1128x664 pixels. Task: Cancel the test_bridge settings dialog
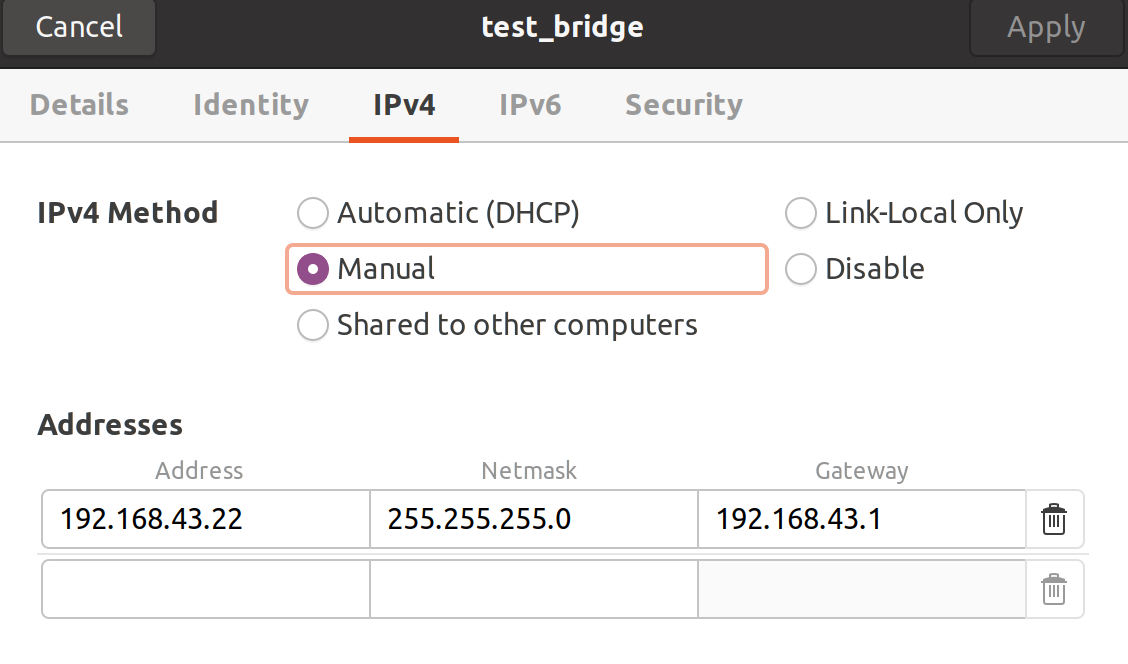pos(79,27)
